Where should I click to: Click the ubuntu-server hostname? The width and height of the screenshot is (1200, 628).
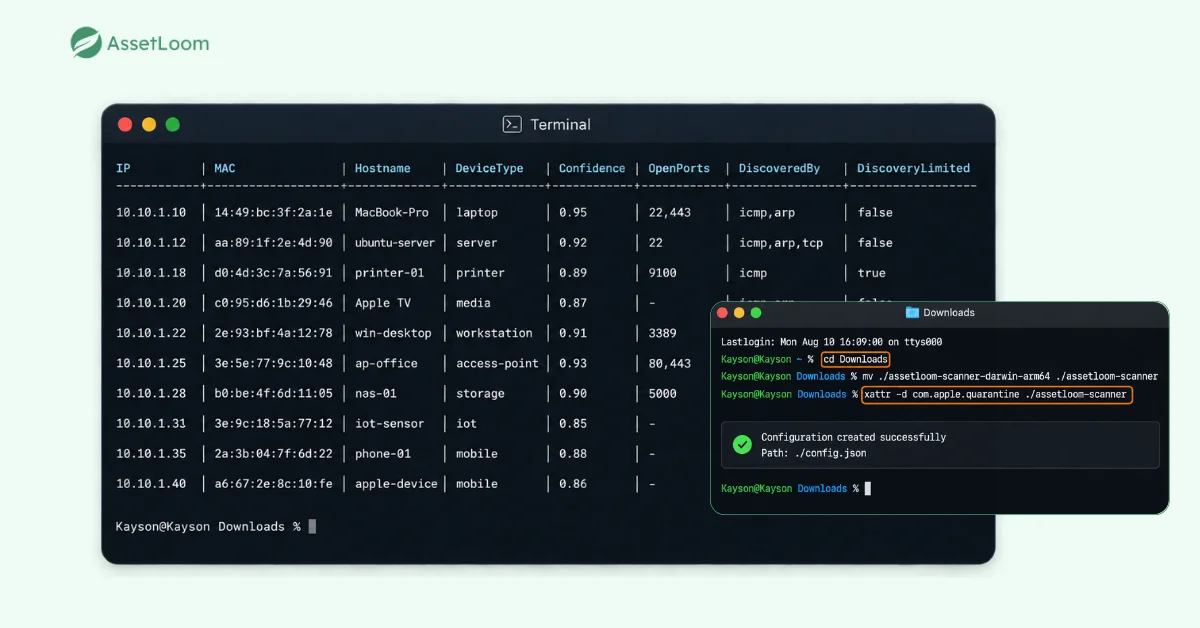pos(395,243)
